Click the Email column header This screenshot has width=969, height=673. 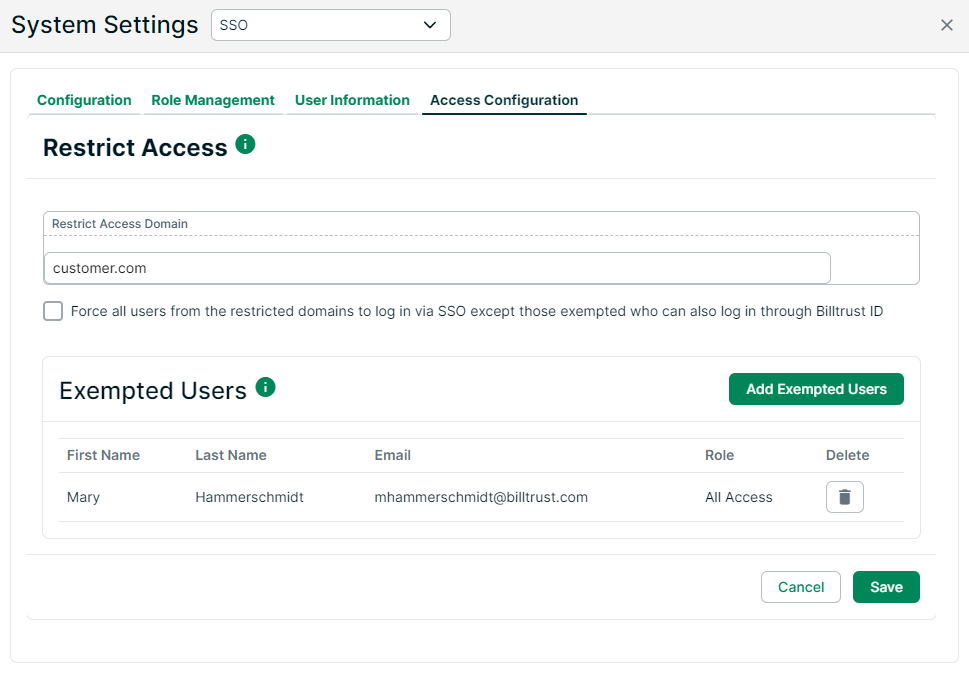[x=392, y=455]
